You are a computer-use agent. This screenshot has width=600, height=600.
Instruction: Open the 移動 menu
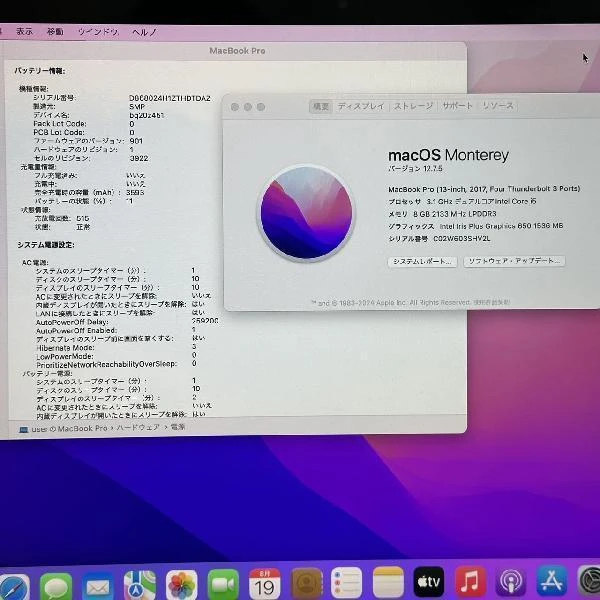point(55,31)
